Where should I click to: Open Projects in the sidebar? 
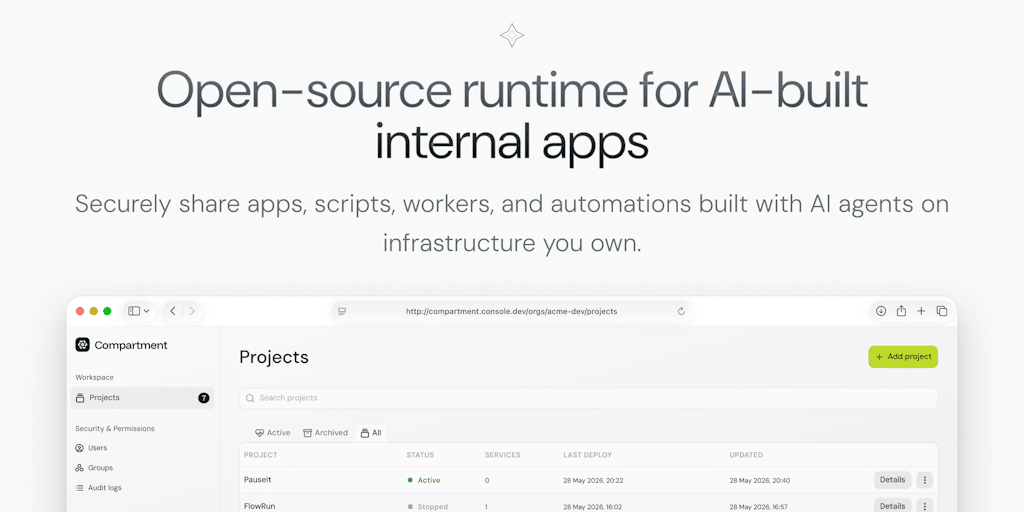142,398
